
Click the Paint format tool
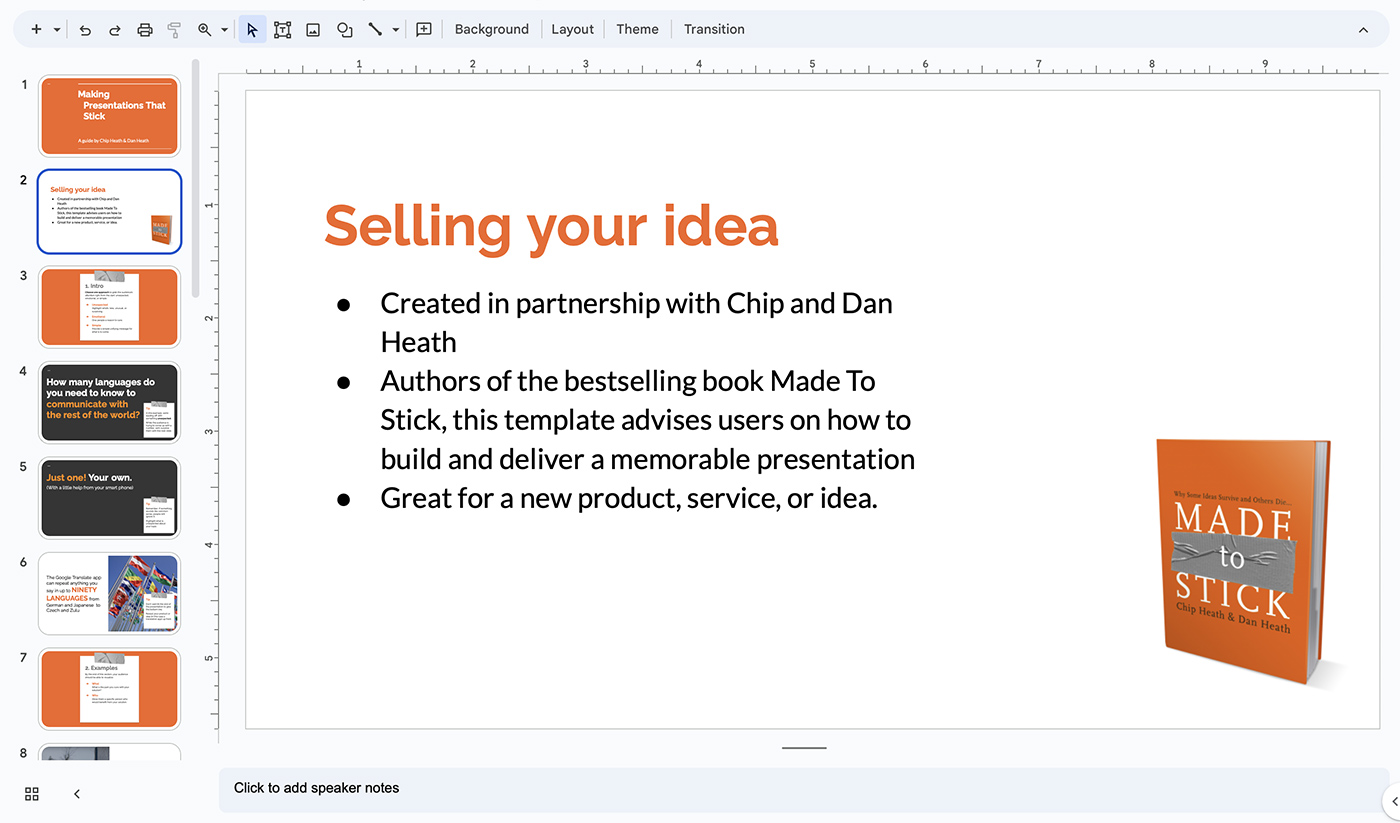coord(174,29)
